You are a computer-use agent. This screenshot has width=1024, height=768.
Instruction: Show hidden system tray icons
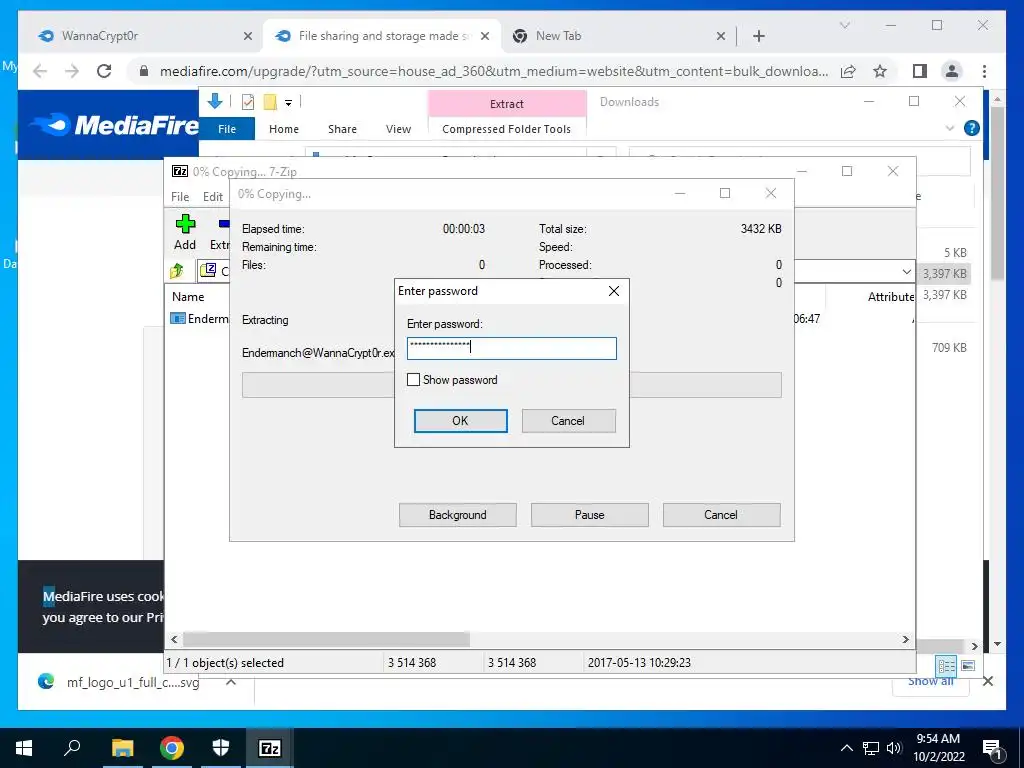846,748
